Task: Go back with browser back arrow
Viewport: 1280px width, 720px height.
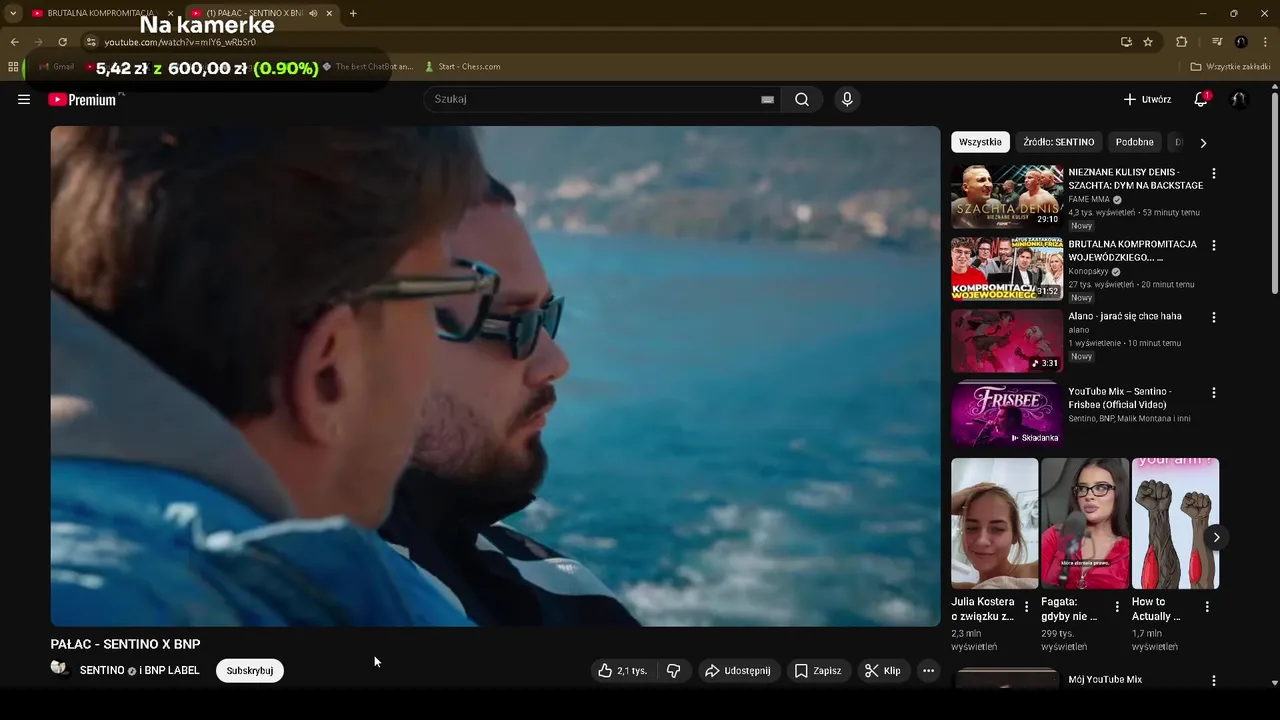Action: (x=14, y=42)
